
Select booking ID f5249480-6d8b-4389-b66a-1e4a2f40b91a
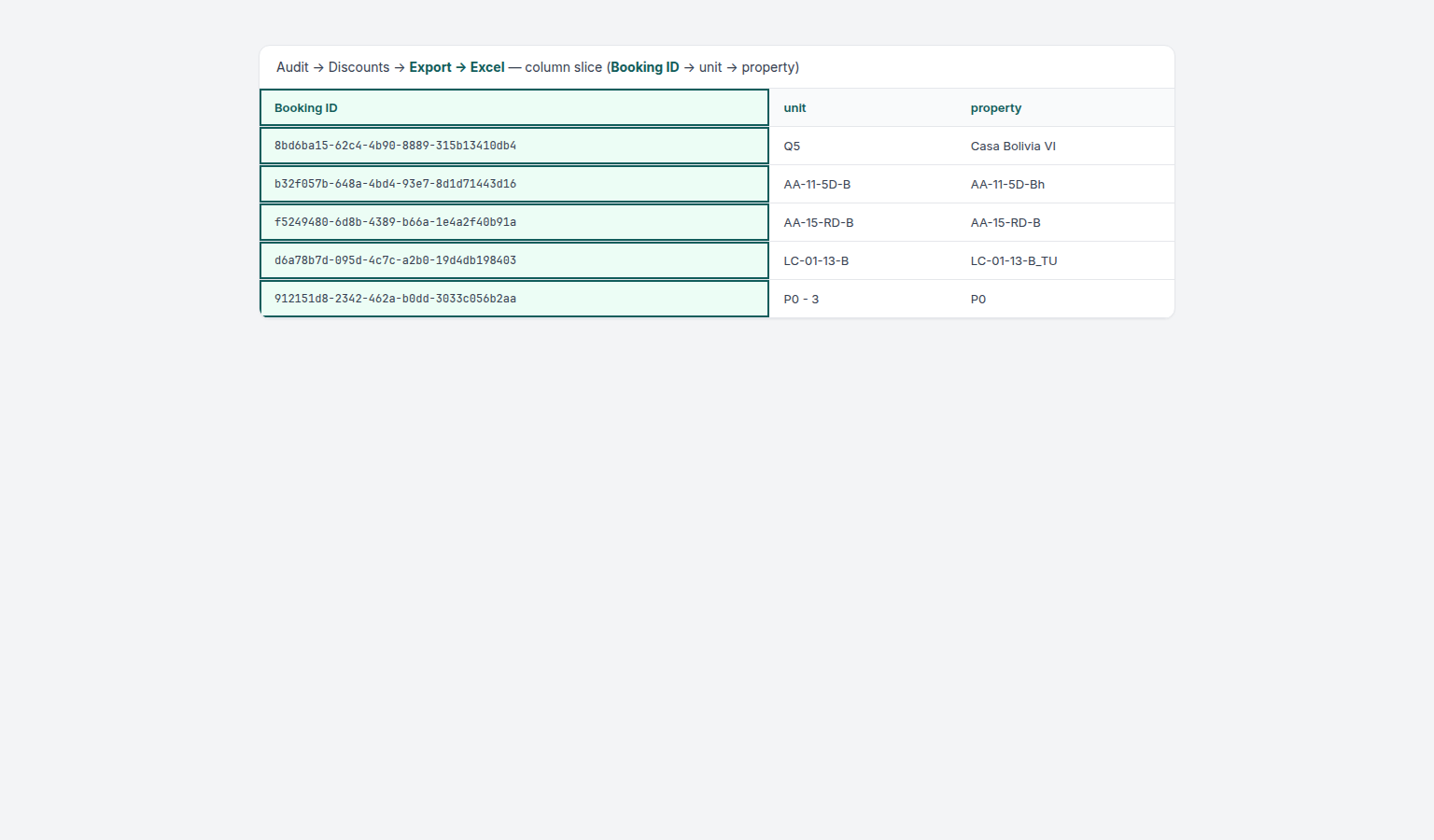point(514,222)
